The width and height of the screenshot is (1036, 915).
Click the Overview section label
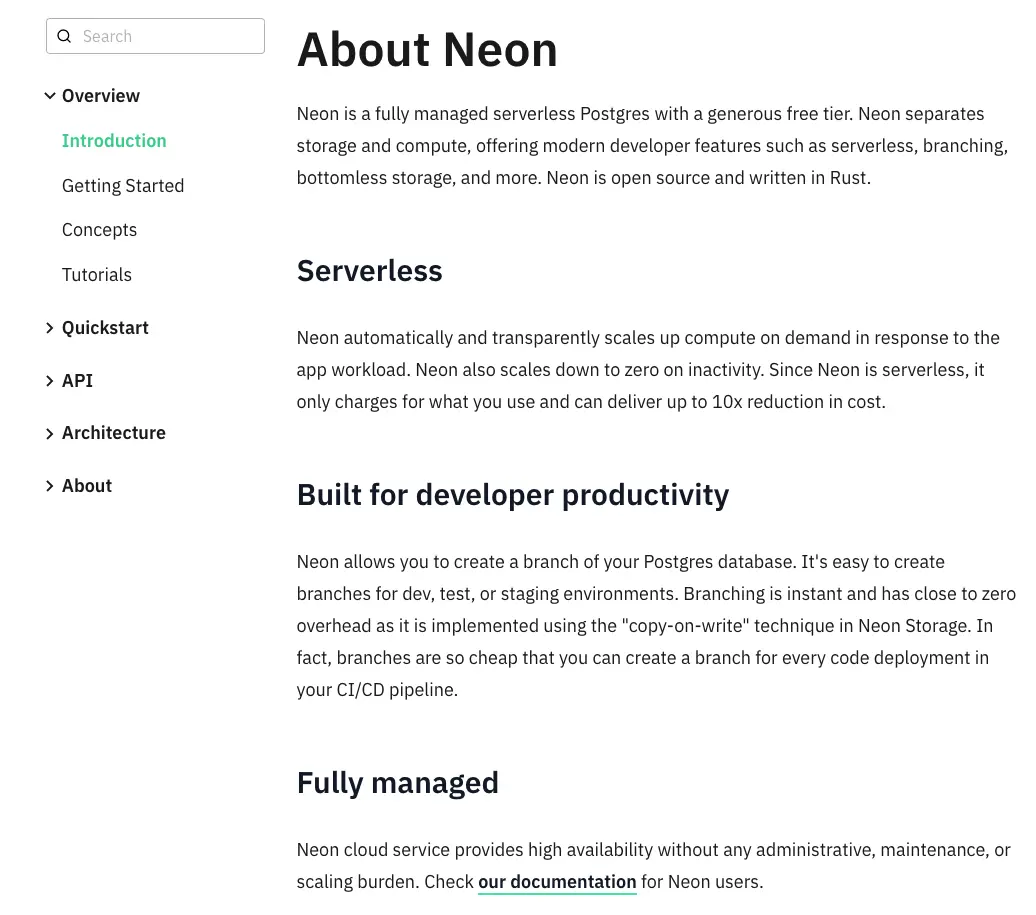pyautogui.click(x=101, y=96)
